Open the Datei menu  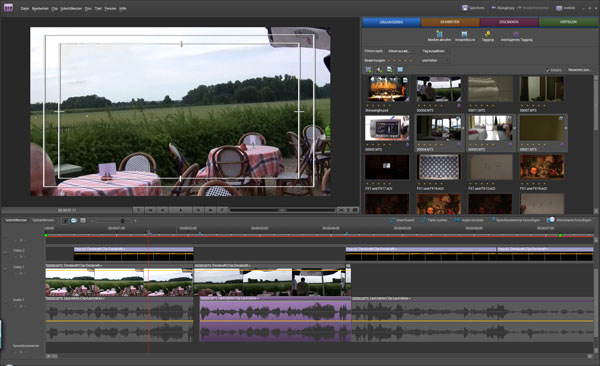[x=24, y=8]
